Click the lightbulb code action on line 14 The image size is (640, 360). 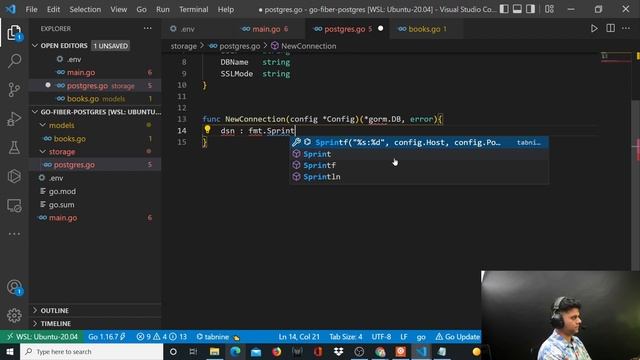(x=207, y=130)
